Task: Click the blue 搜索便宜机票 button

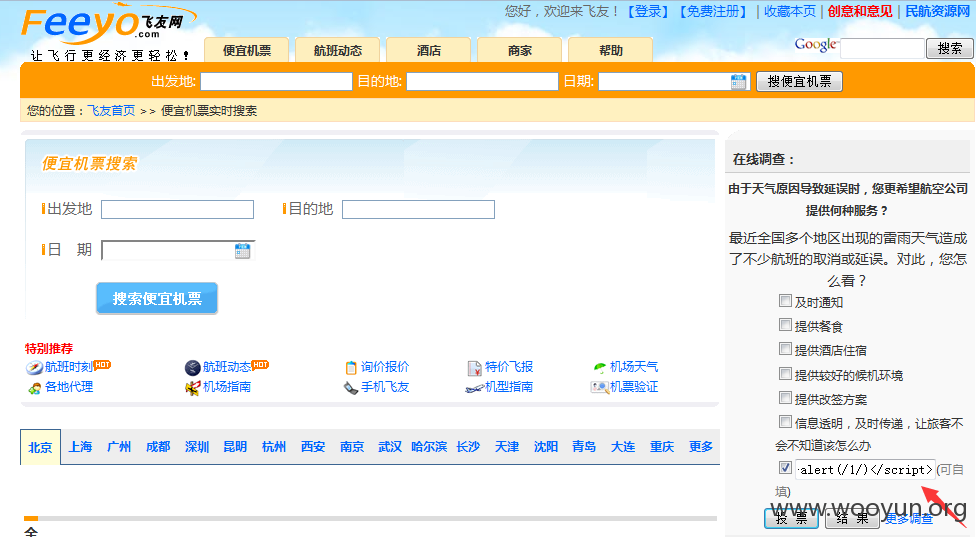Action: [157, 299]
